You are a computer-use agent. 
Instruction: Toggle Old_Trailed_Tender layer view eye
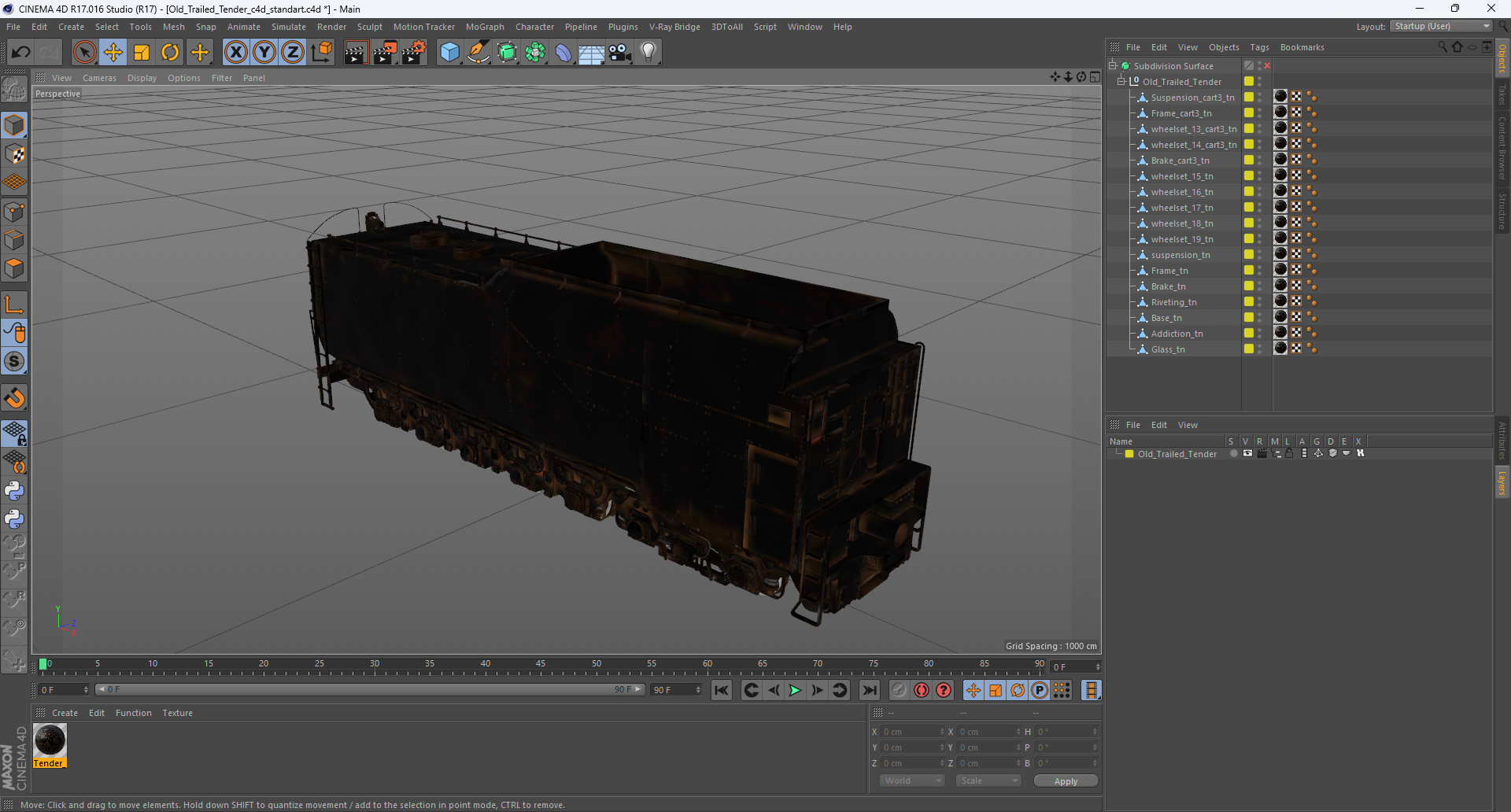pyautogui.click(x=1247, y=453)
